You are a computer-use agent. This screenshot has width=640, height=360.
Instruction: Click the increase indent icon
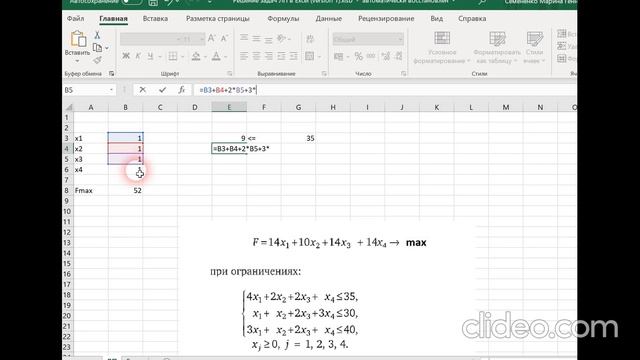(x=293, y=56)
